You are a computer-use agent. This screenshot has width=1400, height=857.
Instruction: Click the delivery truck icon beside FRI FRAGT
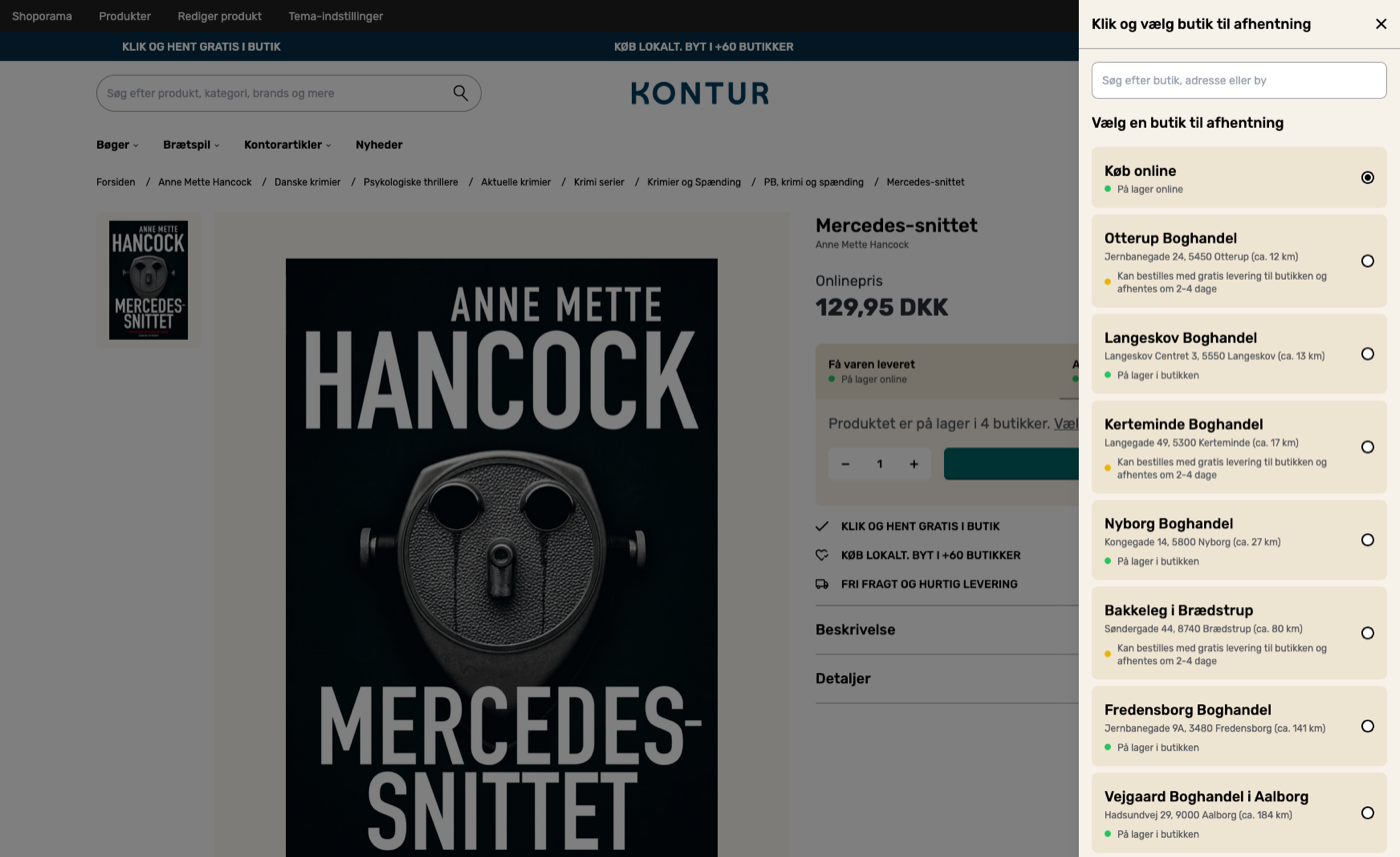(822, 584)
